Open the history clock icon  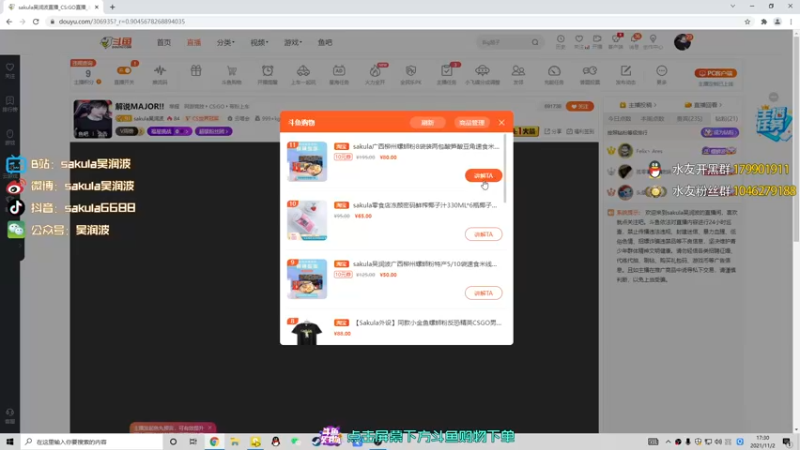560,41
